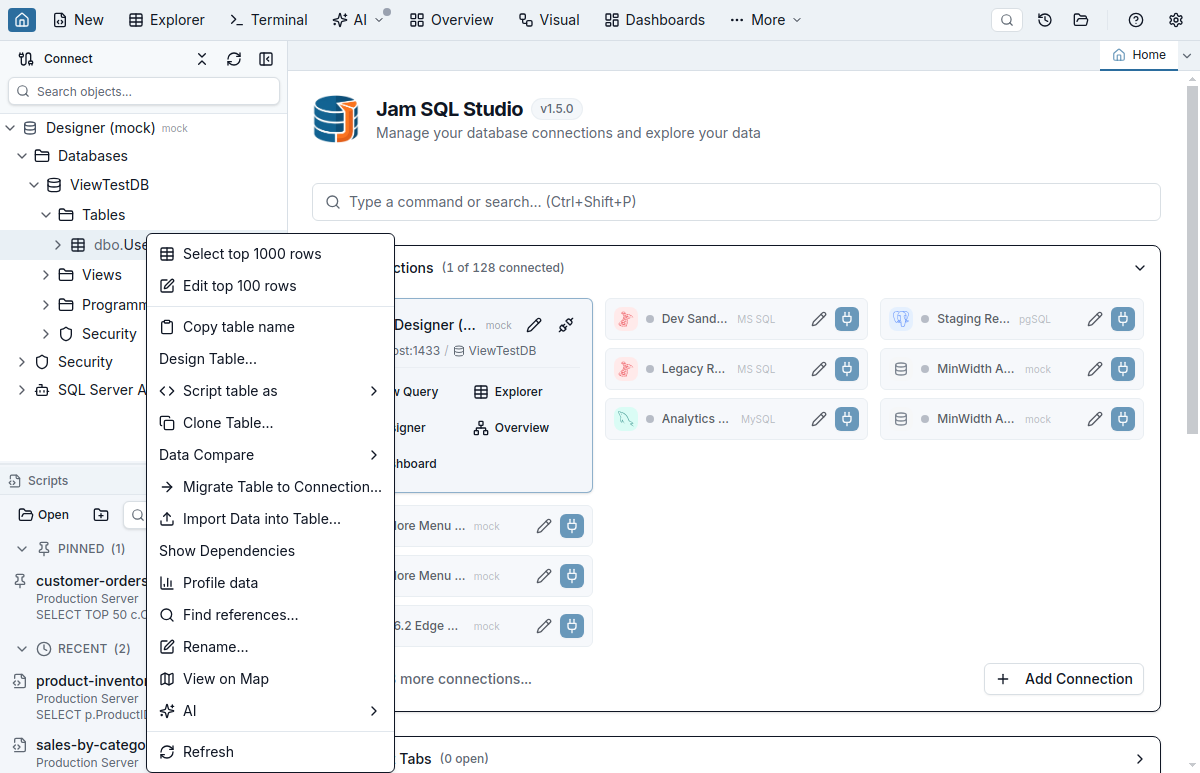This screenshot has width=1200, height=773.
Task: Select "View on Map" in the context menu
Action: click(270, 679)
